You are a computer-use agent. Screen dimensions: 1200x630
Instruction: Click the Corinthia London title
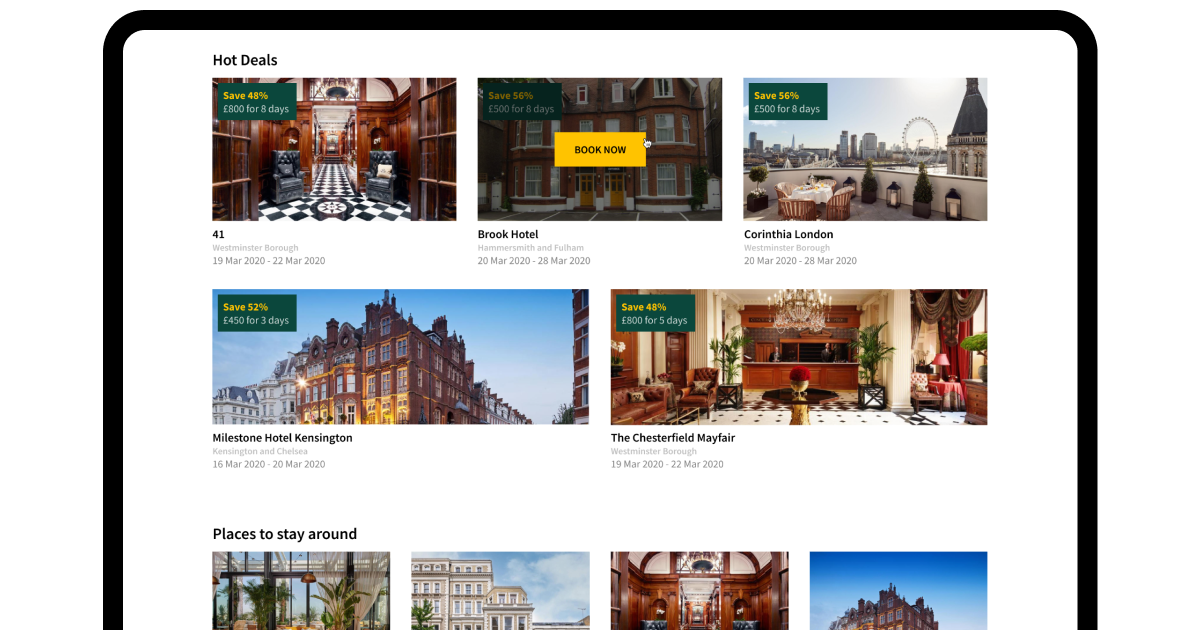[x=788, y=234]
